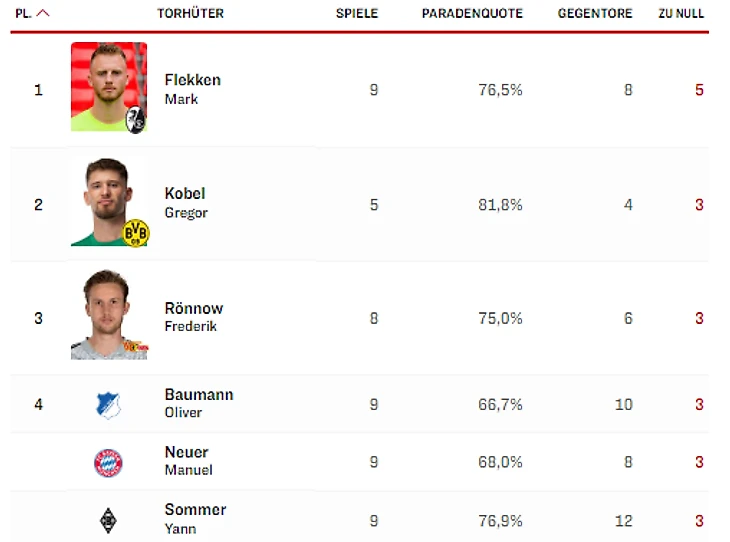Sort by Gegentore column header
Viewport: 730px width, 542px height.
(x=595, y=14)
